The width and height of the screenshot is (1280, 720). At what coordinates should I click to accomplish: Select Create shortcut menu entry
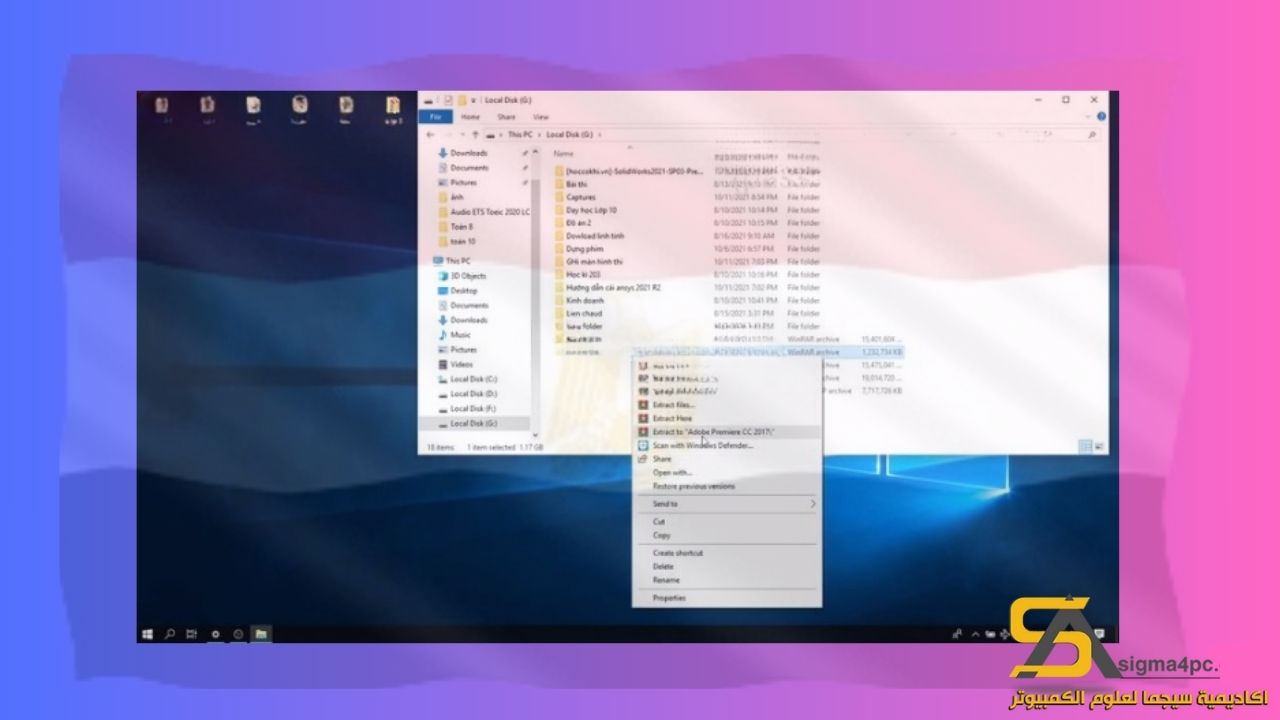tap(727, 552)
